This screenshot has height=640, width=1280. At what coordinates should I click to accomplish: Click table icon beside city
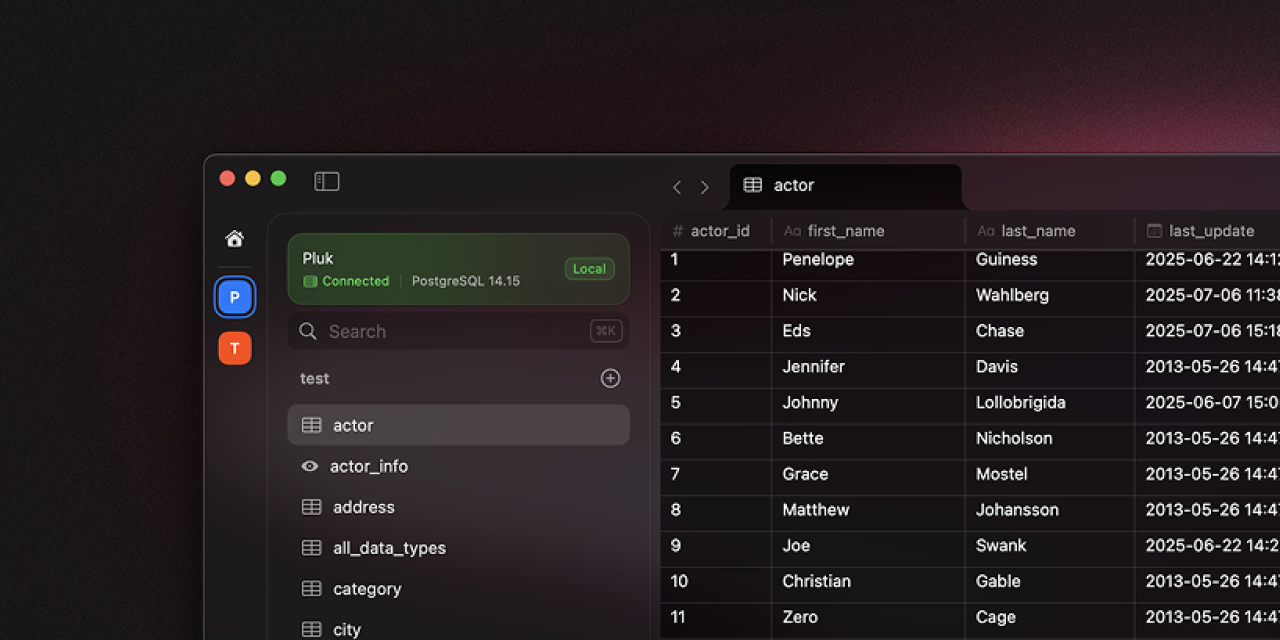tap(312, 630)
